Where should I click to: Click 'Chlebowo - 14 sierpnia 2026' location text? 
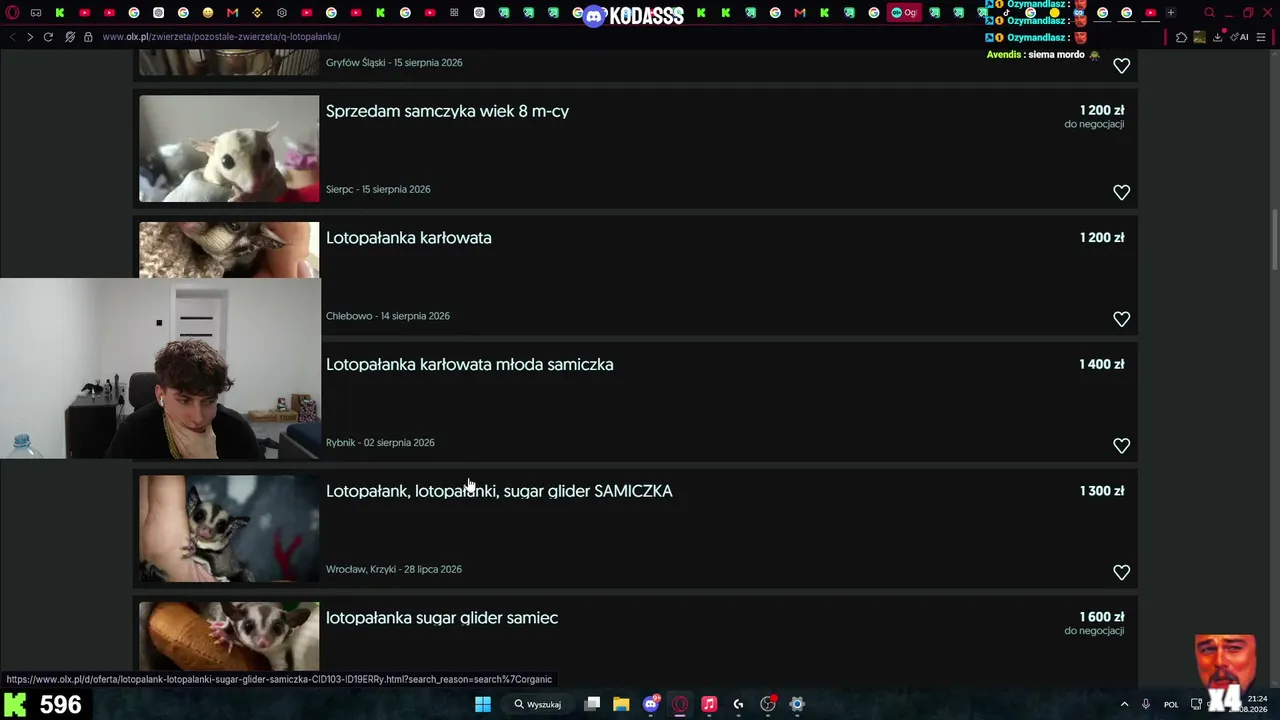388,316
